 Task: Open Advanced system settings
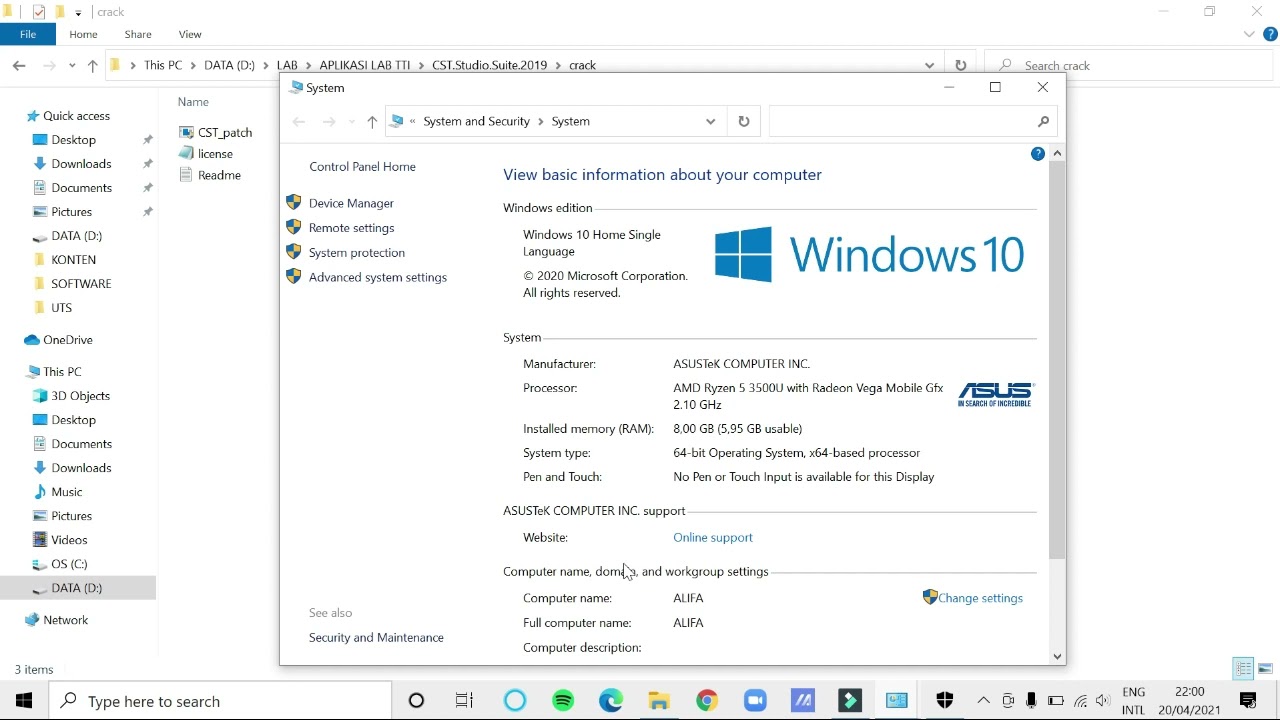[x=378, y=277]
